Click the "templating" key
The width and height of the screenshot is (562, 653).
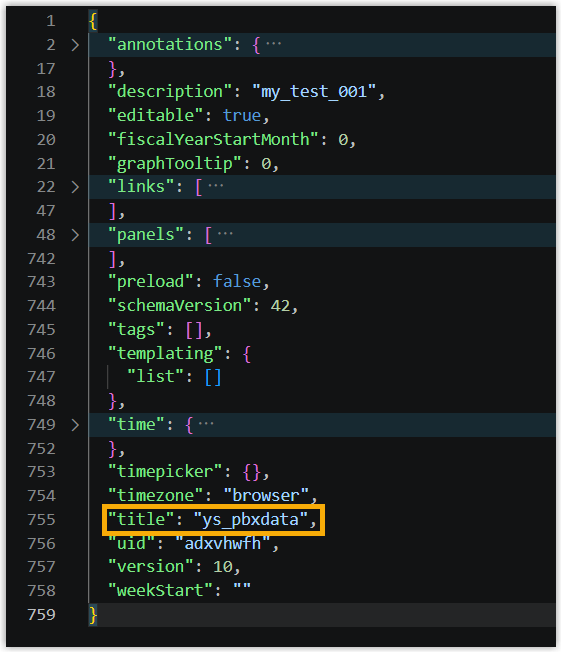pos(165,354)
